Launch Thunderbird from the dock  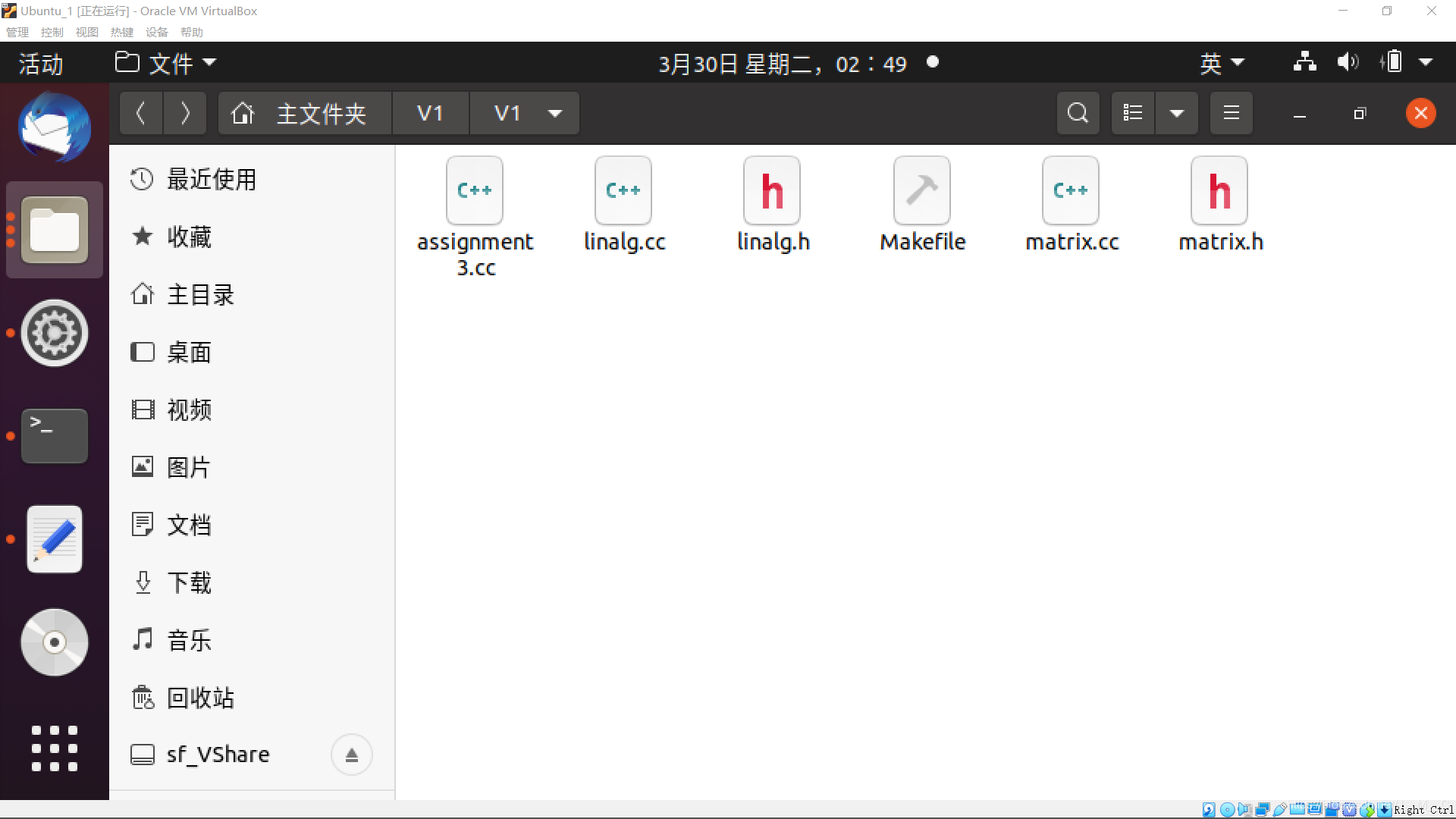pyautogui.click(x=55, y=127)
